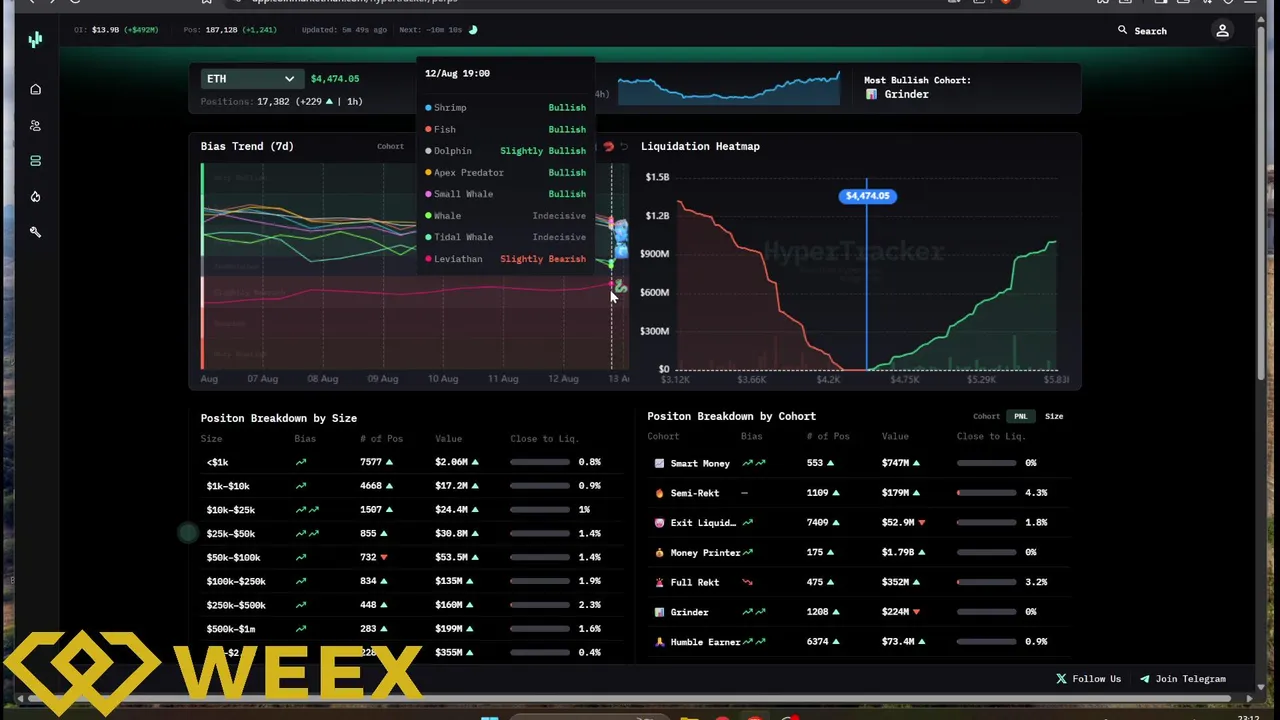Screen dimensions: 1280x720
Task: Click the Close to Liq. bar for Full Rekt
Action: click(x=987, y=582)
